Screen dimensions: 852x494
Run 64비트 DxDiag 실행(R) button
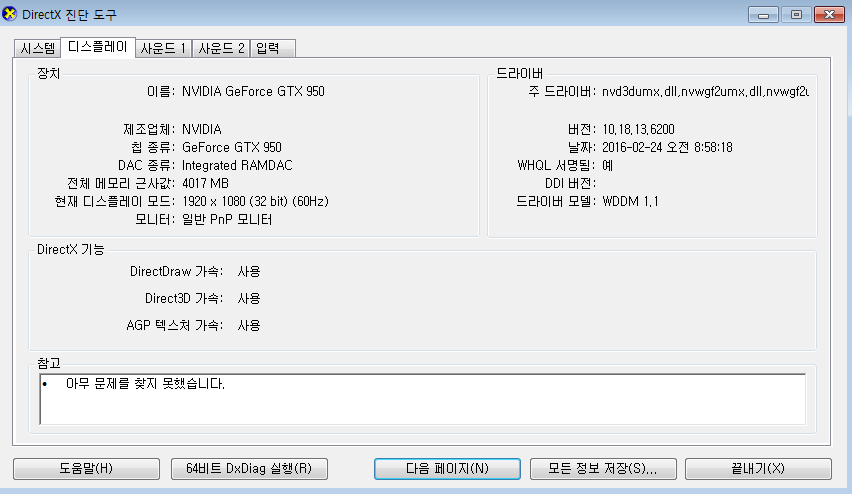[249, 468]
